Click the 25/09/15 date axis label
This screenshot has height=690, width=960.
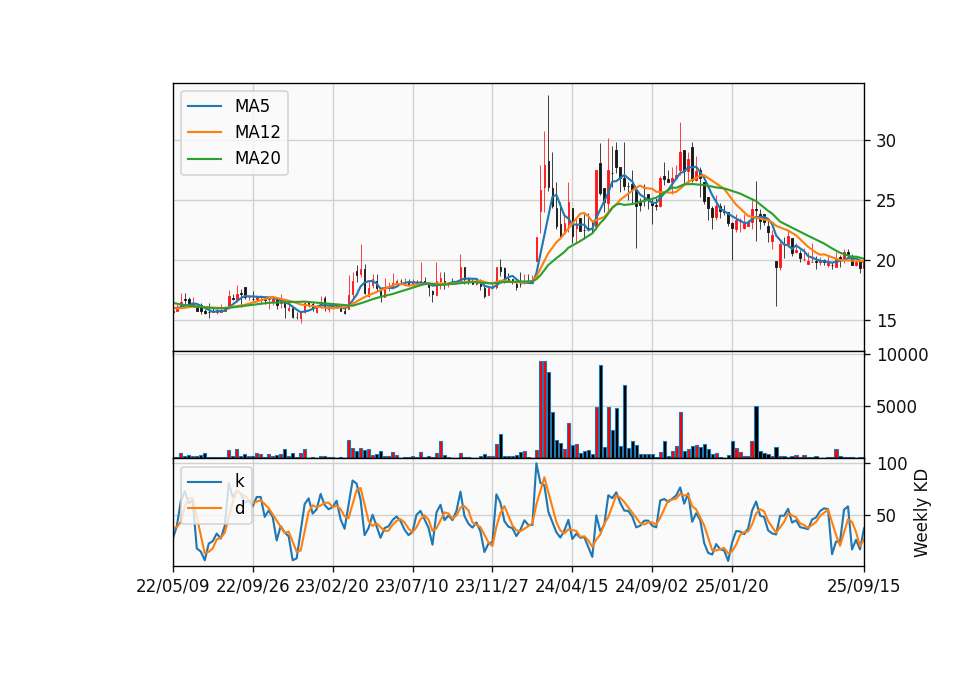coord(863,586)
